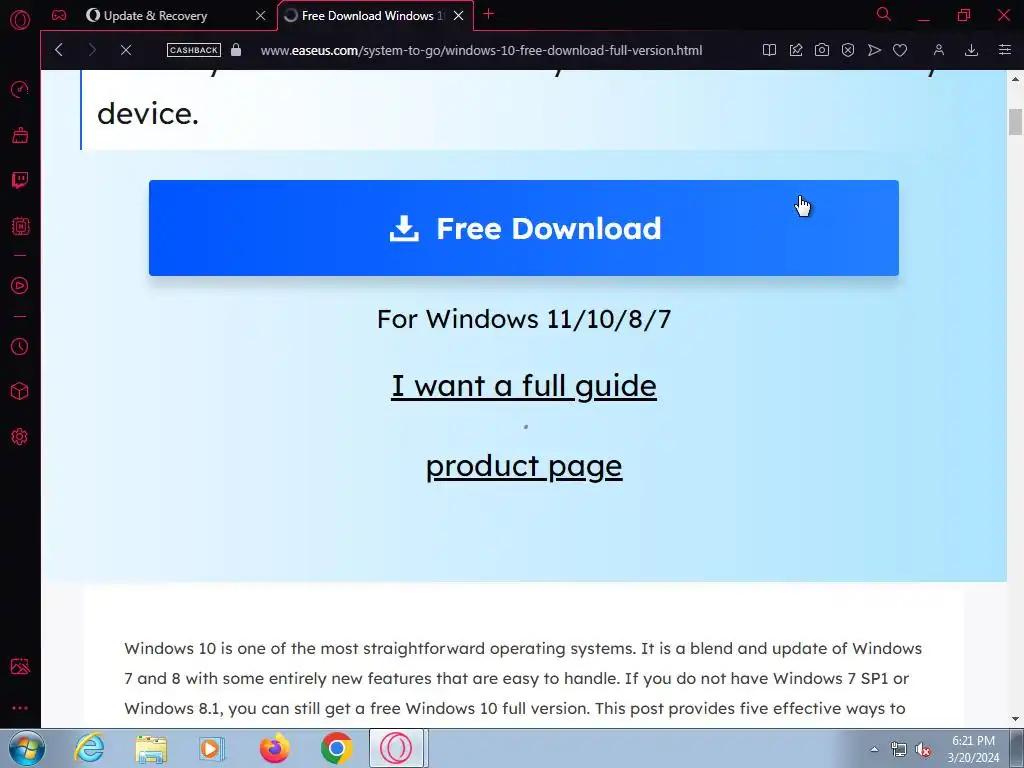Open browser downloads icon

pos(971,50)
